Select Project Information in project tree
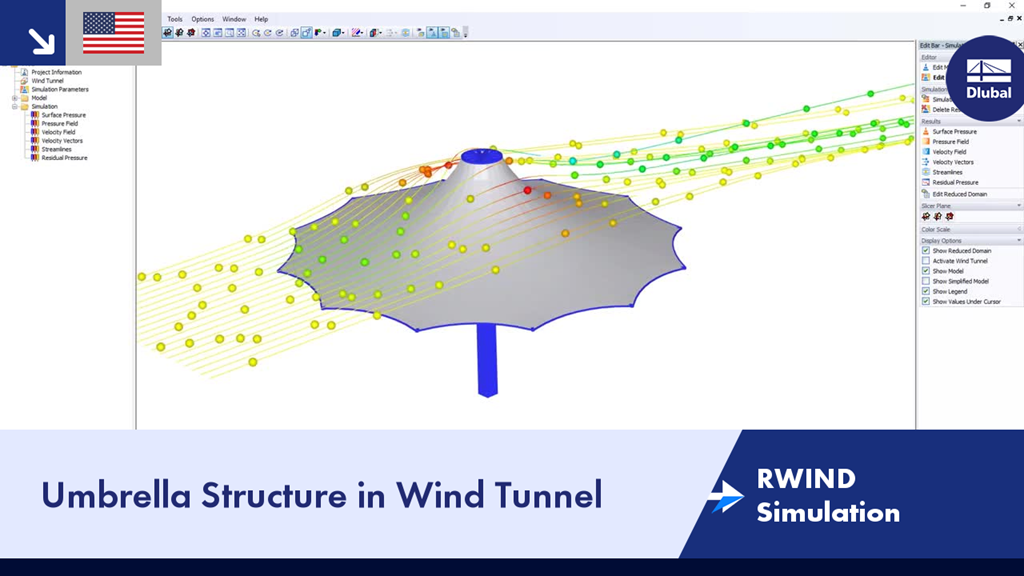The height and width of the screenshot is (576, 1024). (56, 72)
